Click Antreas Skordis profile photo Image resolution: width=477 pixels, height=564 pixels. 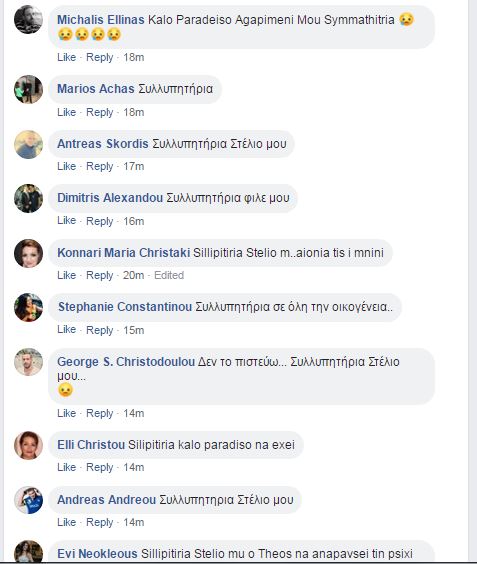[x=28, y=144]
